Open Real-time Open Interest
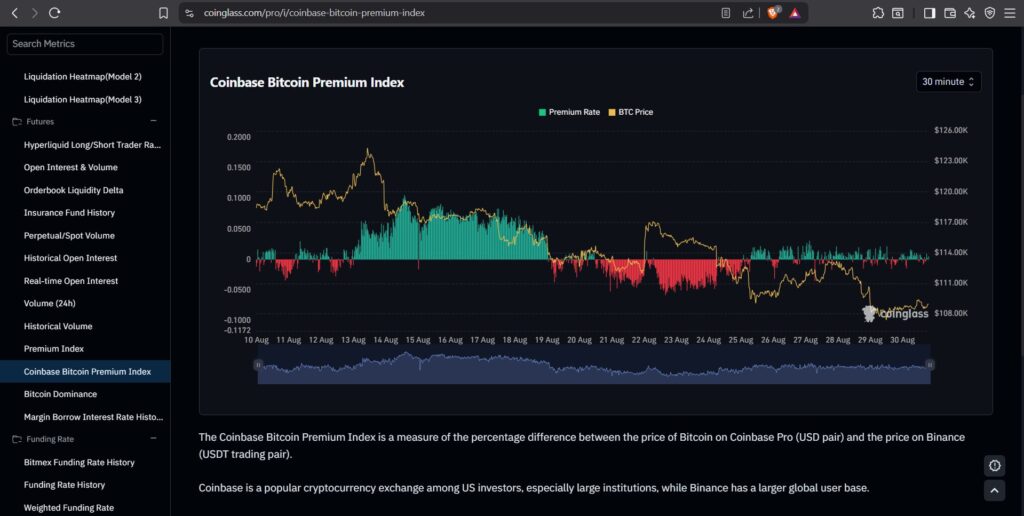The image size is (1024, 516). tap(71, 281)
